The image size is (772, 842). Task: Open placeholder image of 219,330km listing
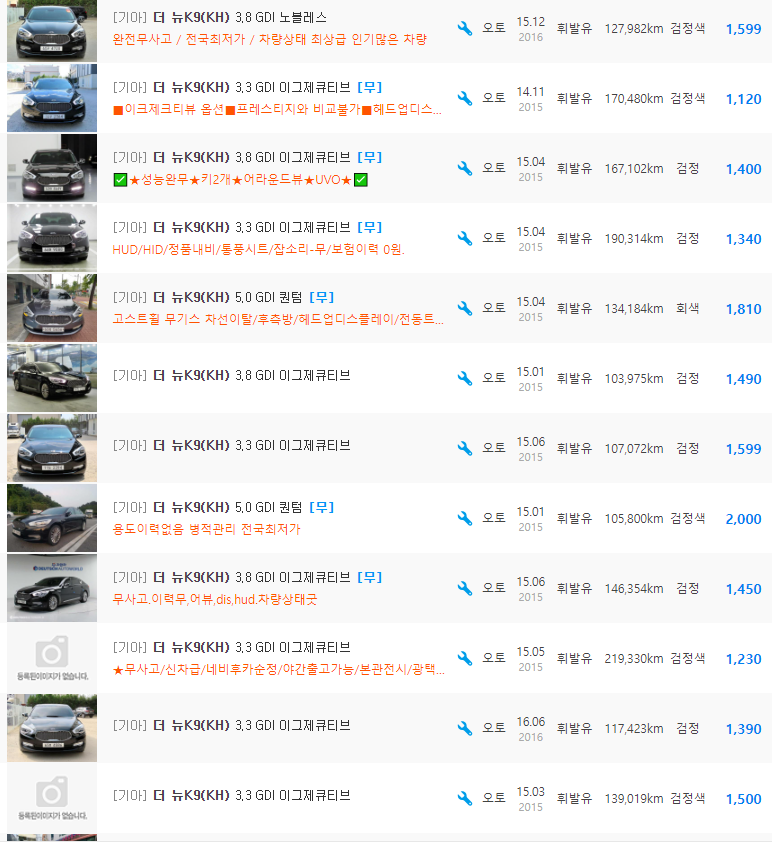click(52, 658)
